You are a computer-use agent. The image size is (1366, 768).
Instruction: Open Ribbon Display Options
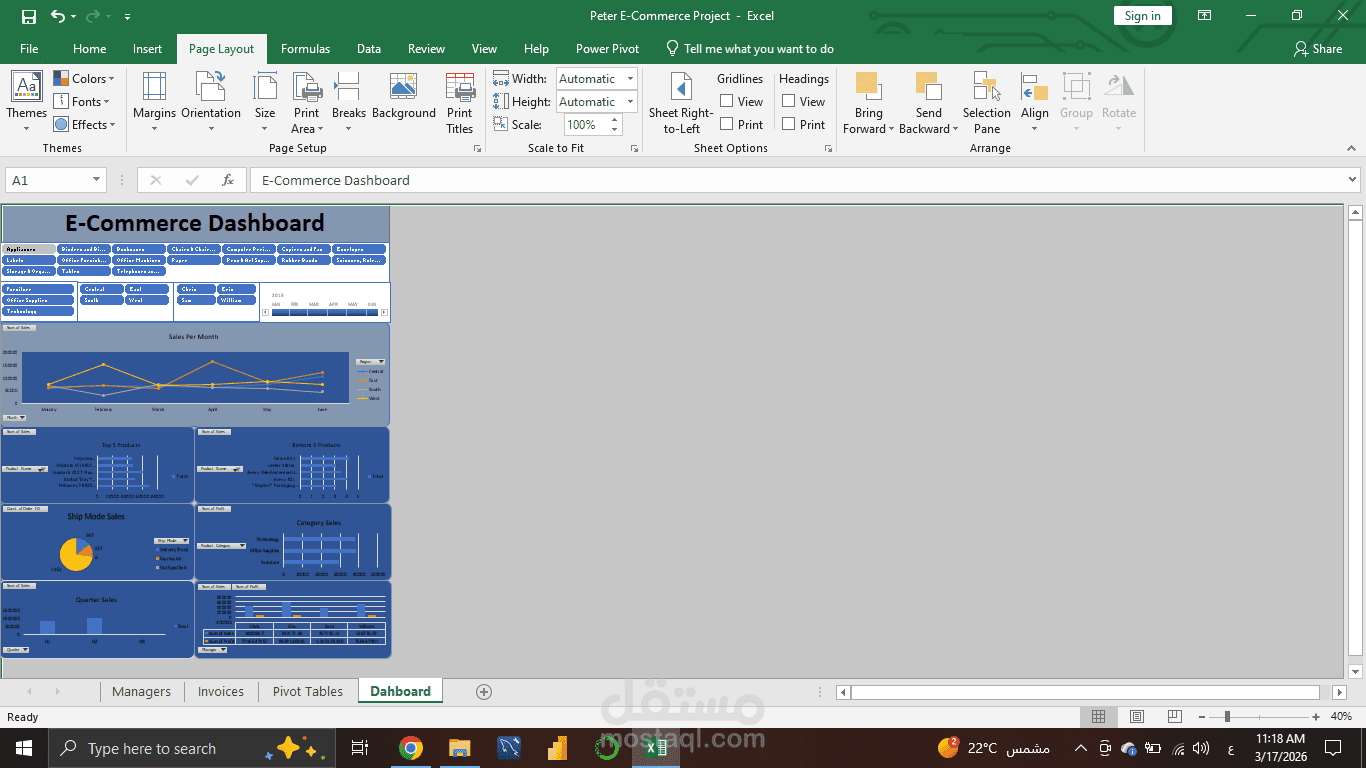(1204, 16)
